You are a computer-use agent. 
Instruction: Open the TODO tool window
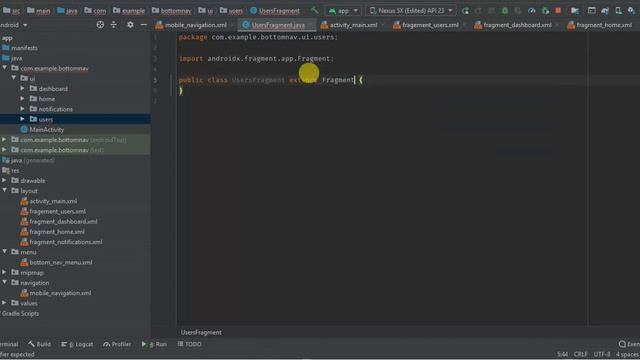coord(190,344)
